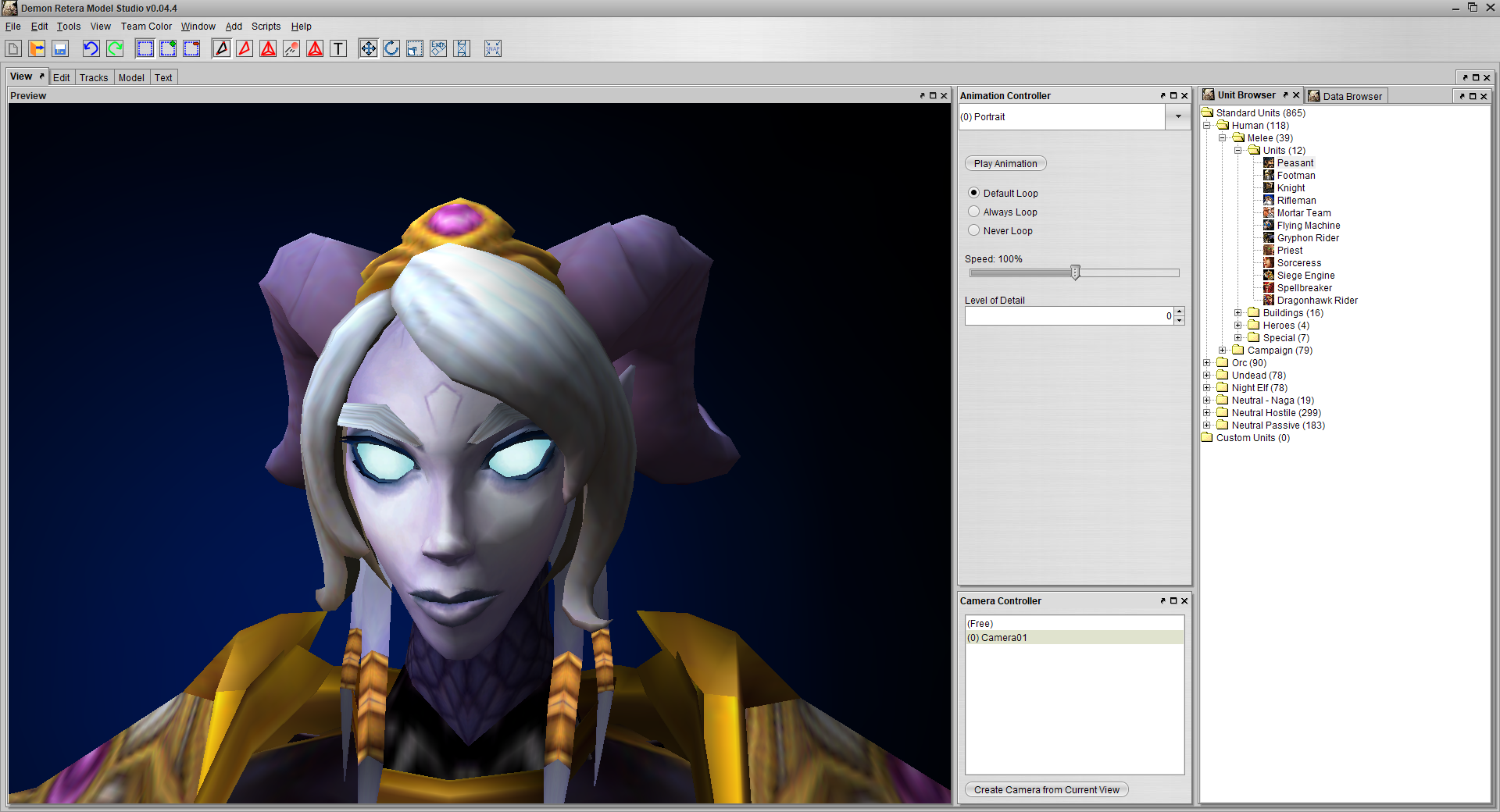
Task: Select the red ball animate mode icon
Action: [291, 48]
